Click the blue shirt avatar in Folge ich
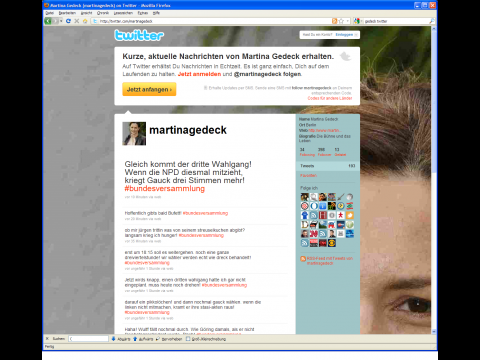Screen dimensions: 480x360 click(305, 215)
